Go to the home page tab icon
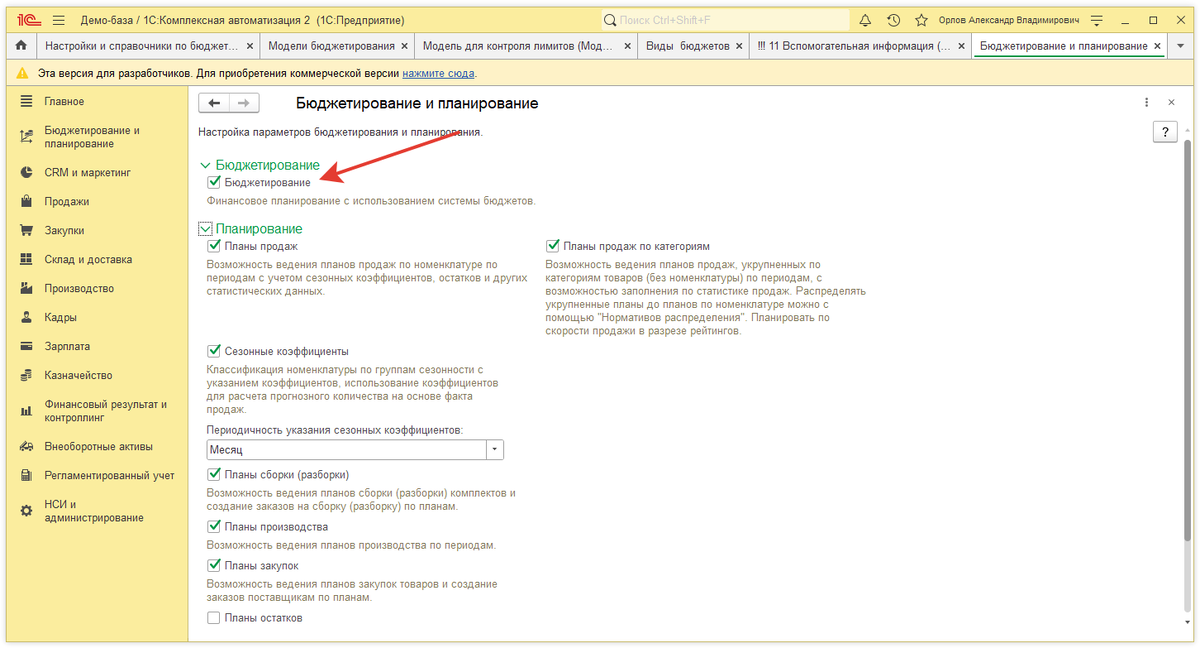This screenshot has width=1200, height=648. coord(21,46)
